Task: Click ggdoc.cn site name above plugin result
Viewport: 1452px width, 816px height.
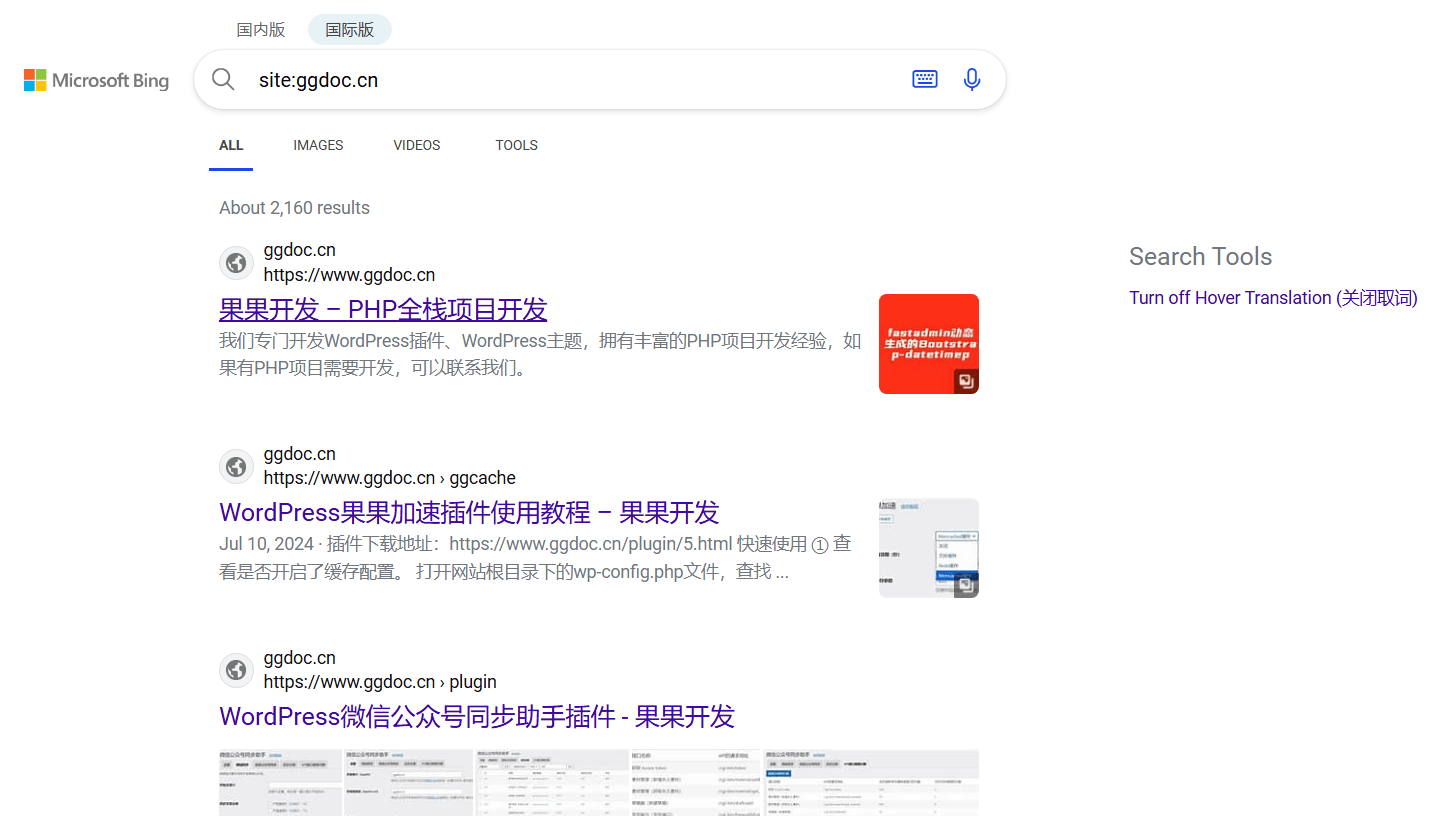Action: pos(299,658)
